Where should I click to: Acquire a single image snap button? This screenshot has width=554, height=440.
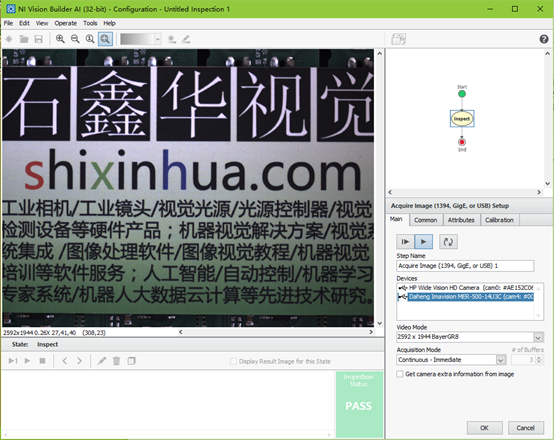coord(405,242)
